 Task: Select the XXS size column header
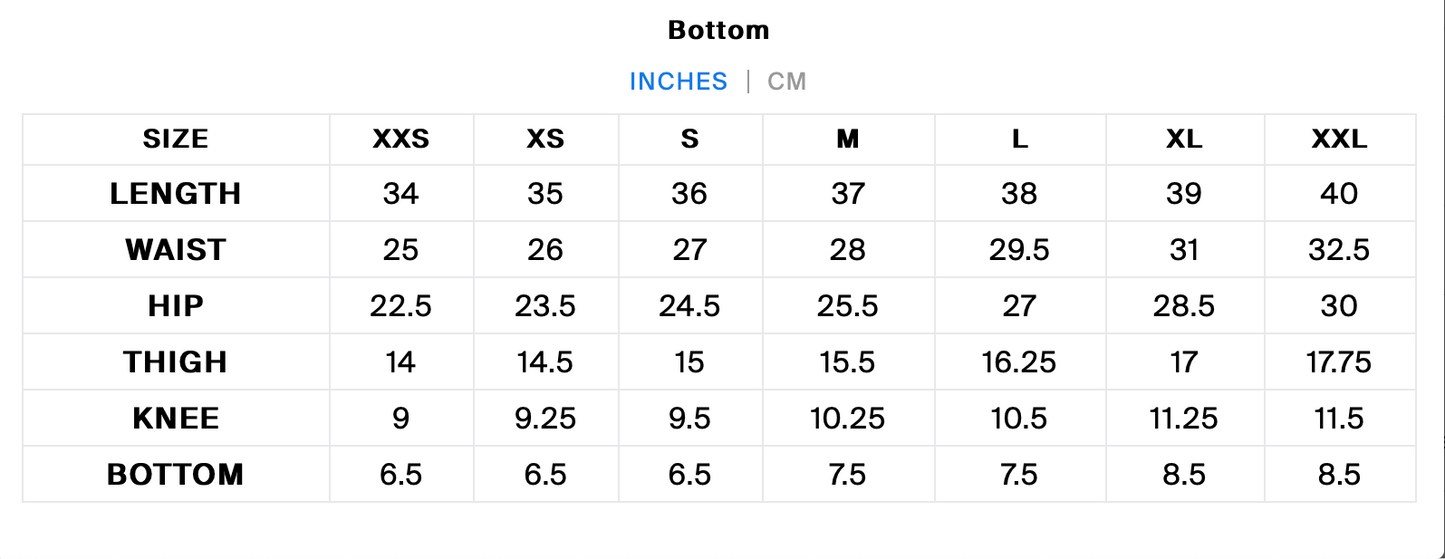[401, 139]
